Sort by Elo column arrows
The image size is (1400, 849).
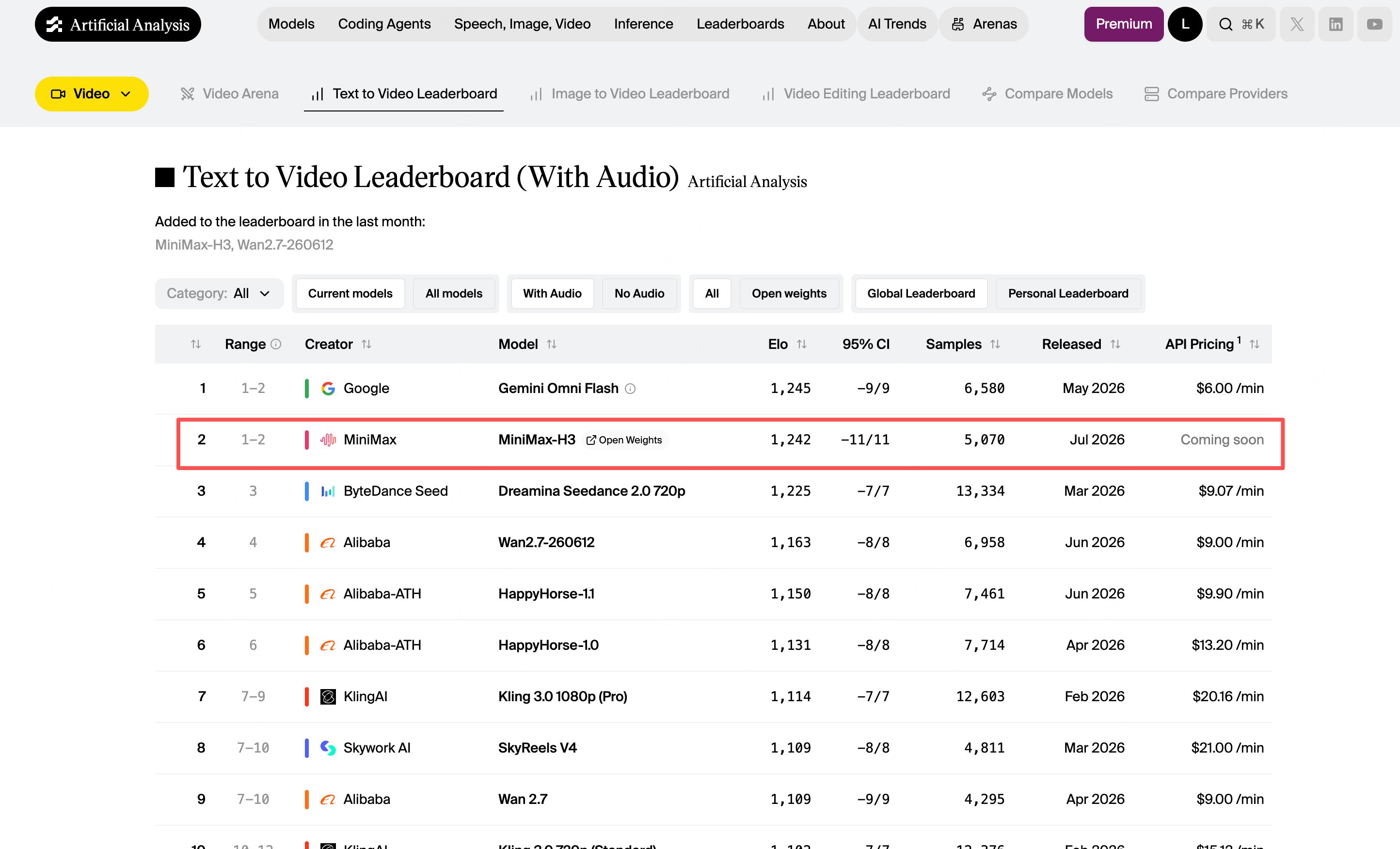click(x=802, y=344)
